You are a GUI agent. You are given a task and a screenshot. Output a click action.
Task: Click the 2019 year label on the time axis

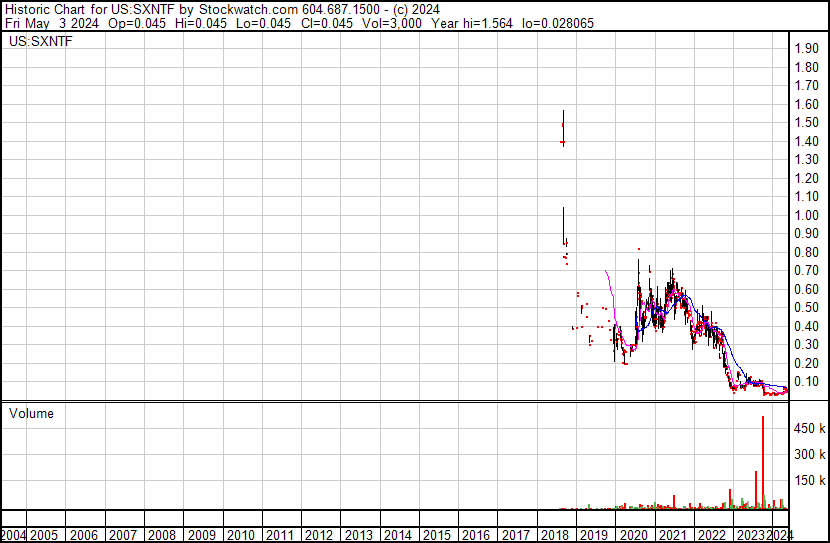pos(594,536)
